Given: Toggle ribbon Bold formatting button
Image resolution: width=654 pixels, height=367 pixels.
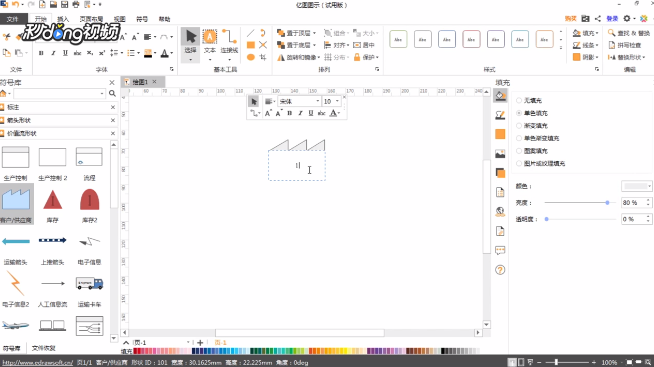Looking at the screenshot, I should click(41, 53).
